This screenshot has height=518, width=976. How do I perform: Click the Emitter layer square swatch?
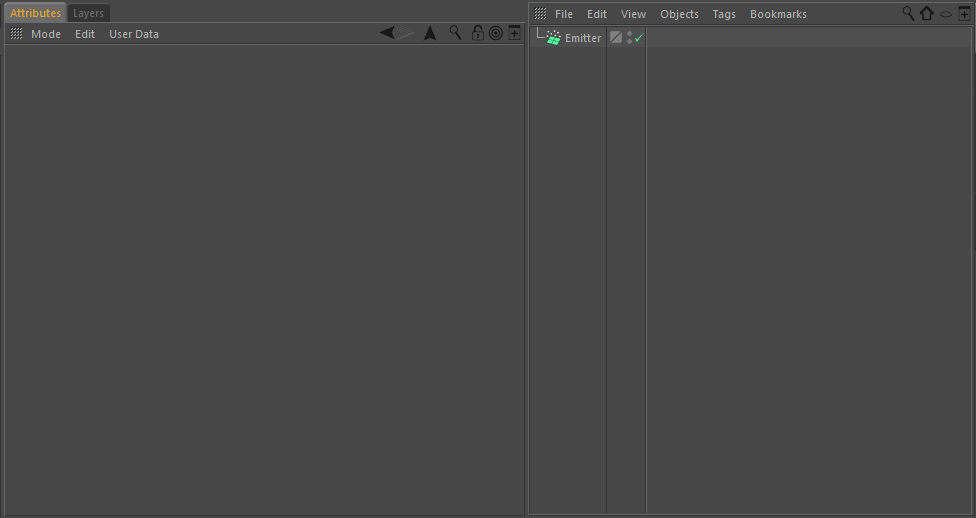pos(616,37)
